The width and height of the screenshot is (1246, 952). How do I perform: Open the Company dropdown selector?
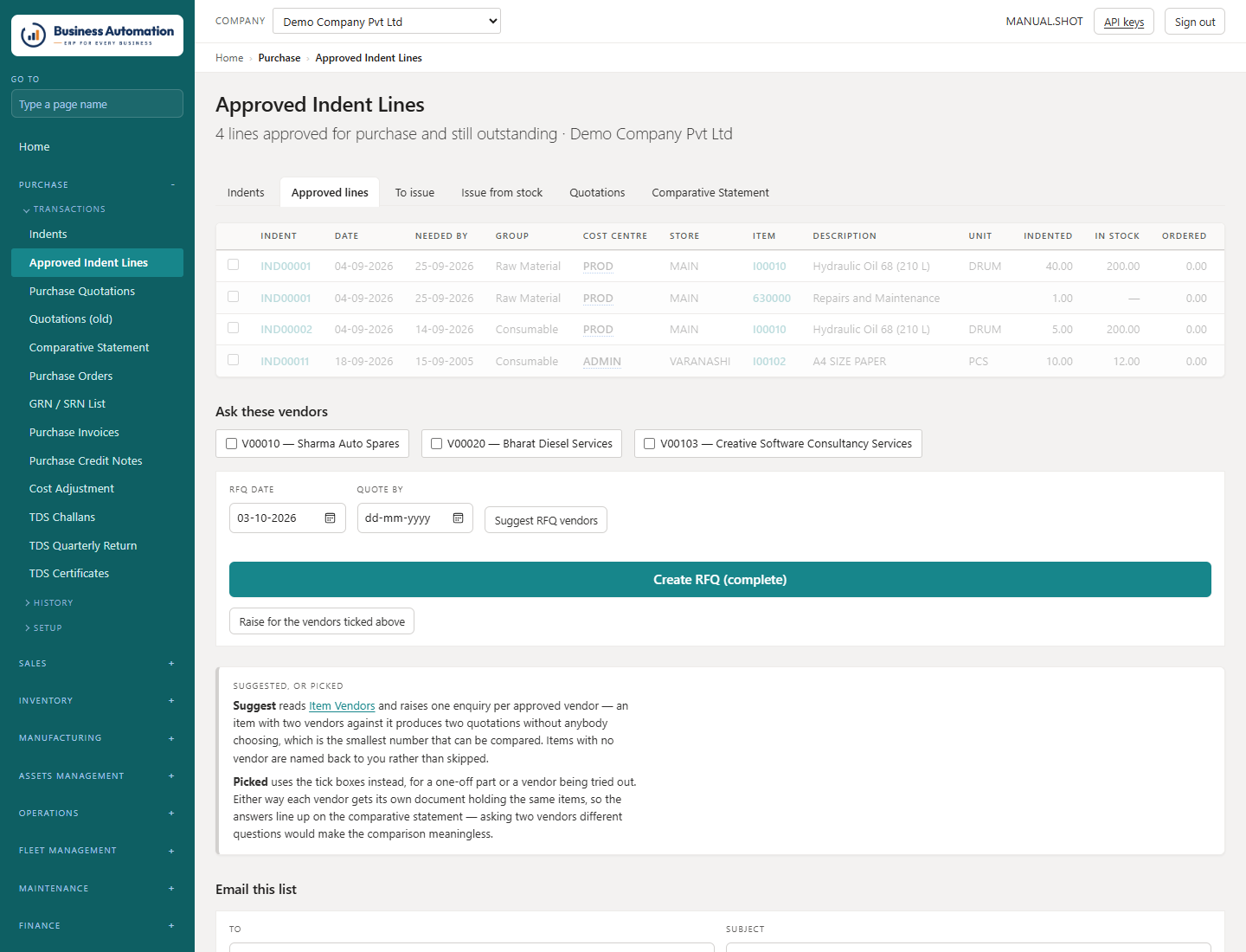click(x=387, y=22)
